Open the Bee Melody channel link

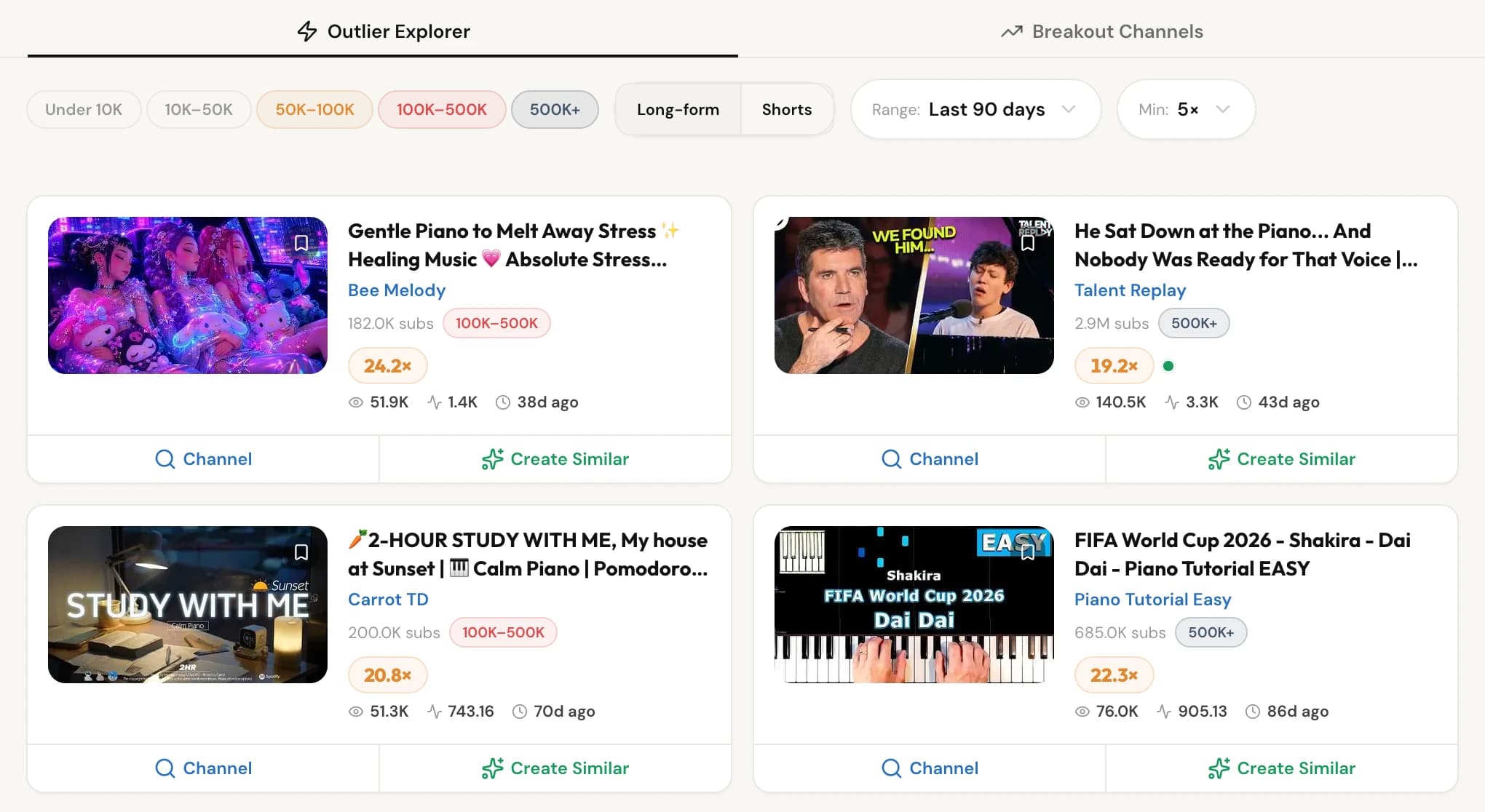397,290
